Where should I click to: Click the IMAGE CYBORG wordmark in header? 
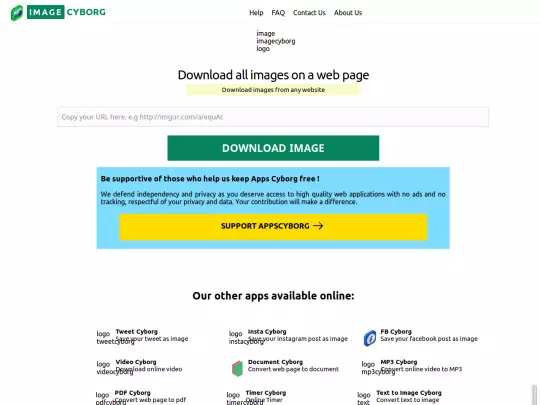(66, 12)
